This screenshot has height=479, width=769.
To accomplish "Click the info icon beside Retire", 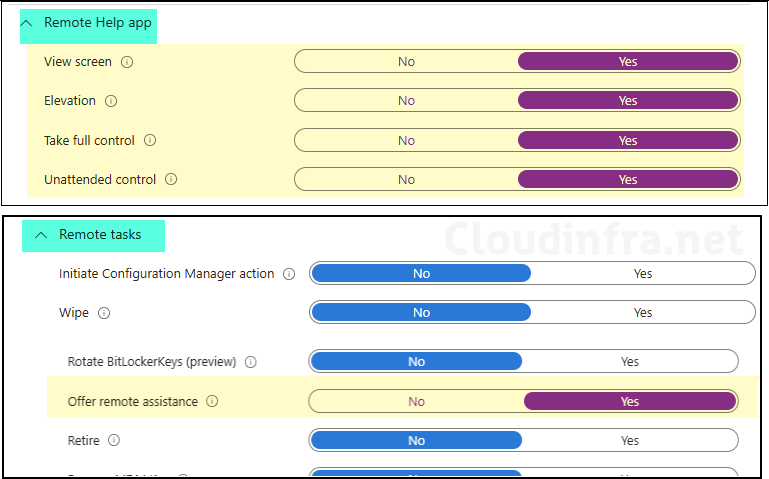I will coord(114,441).
